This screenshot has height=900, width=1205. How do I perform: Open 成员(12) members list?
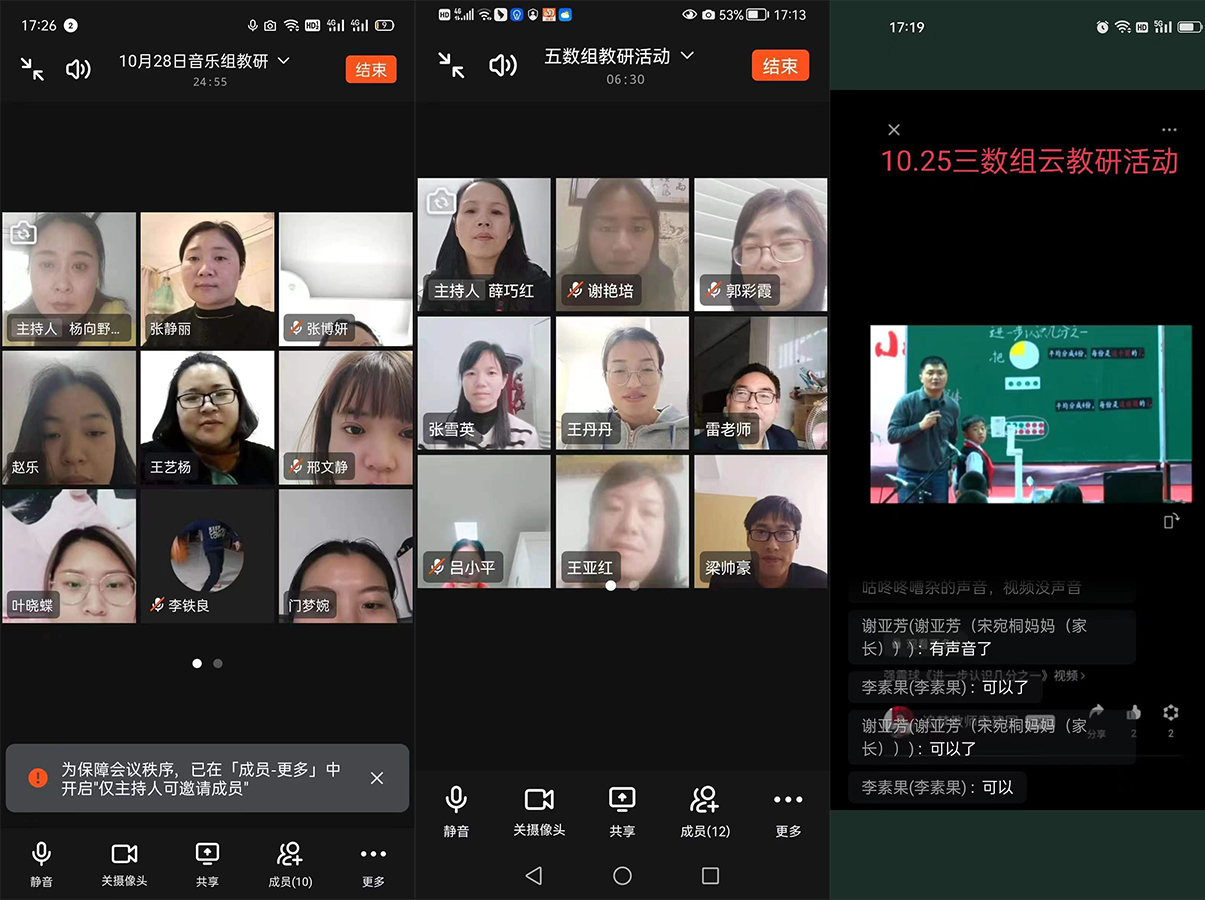point(705,808)
